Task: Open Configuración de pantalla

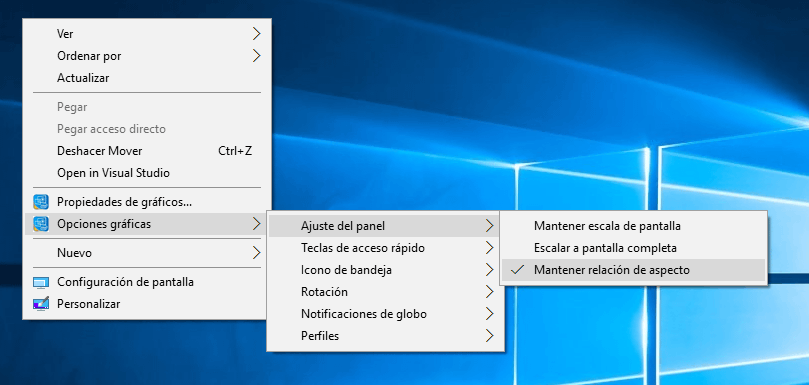Action: point(147,282)
